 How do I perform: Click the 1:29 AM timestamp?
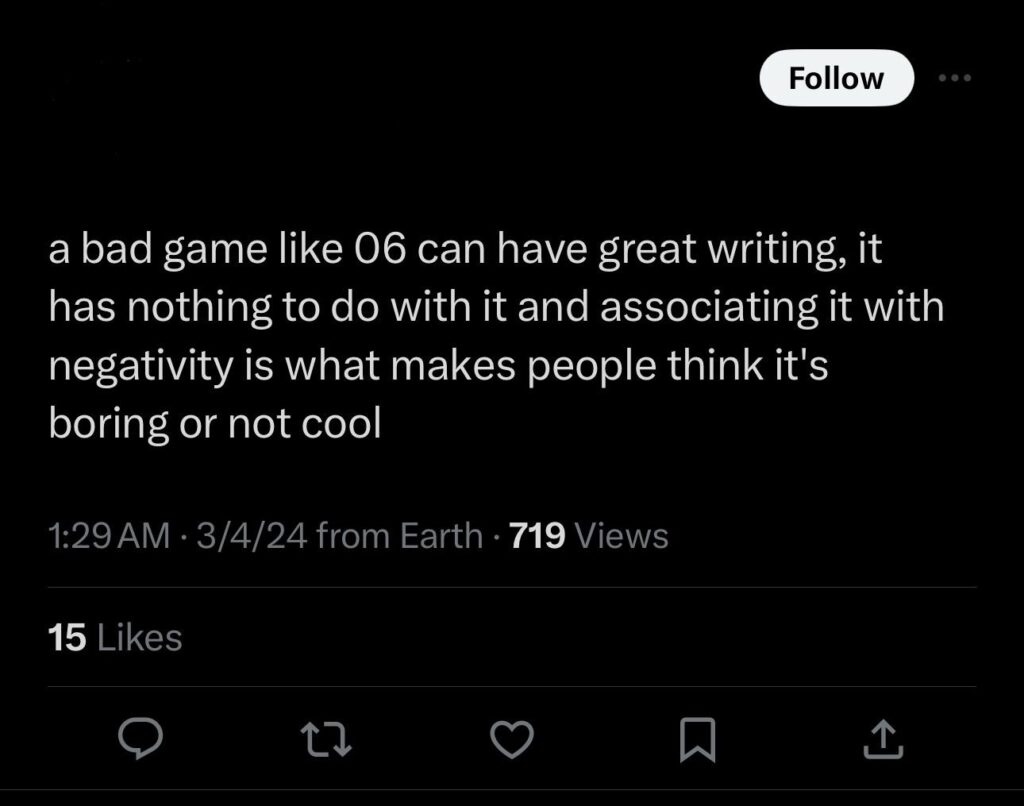pos(109,537)
